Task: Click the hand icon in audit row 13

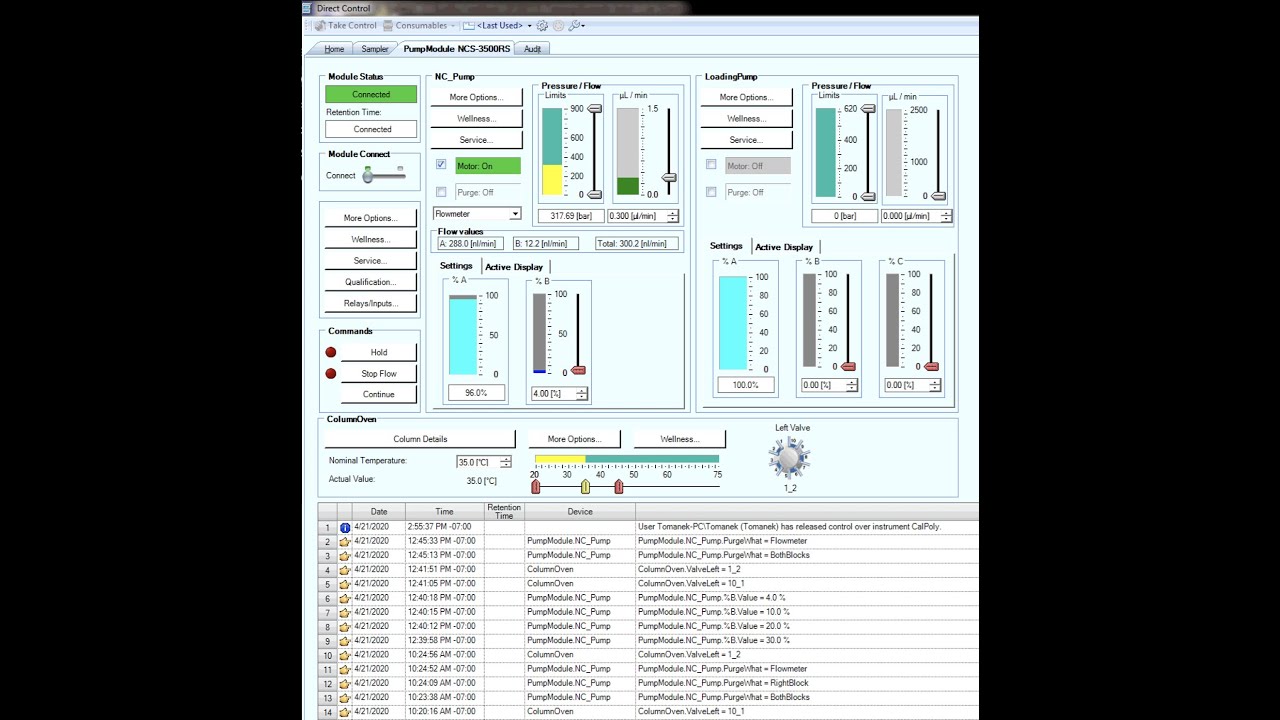Action: (345, 697)
